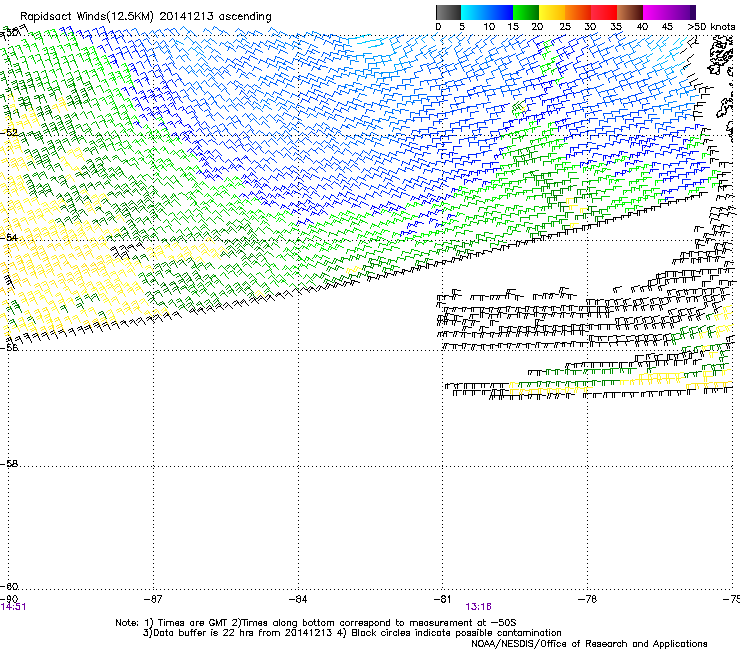Viewport: 740px width, 650px height.
Task: Click the NOAA/NESDIS credit text
Action: [589, 644]
